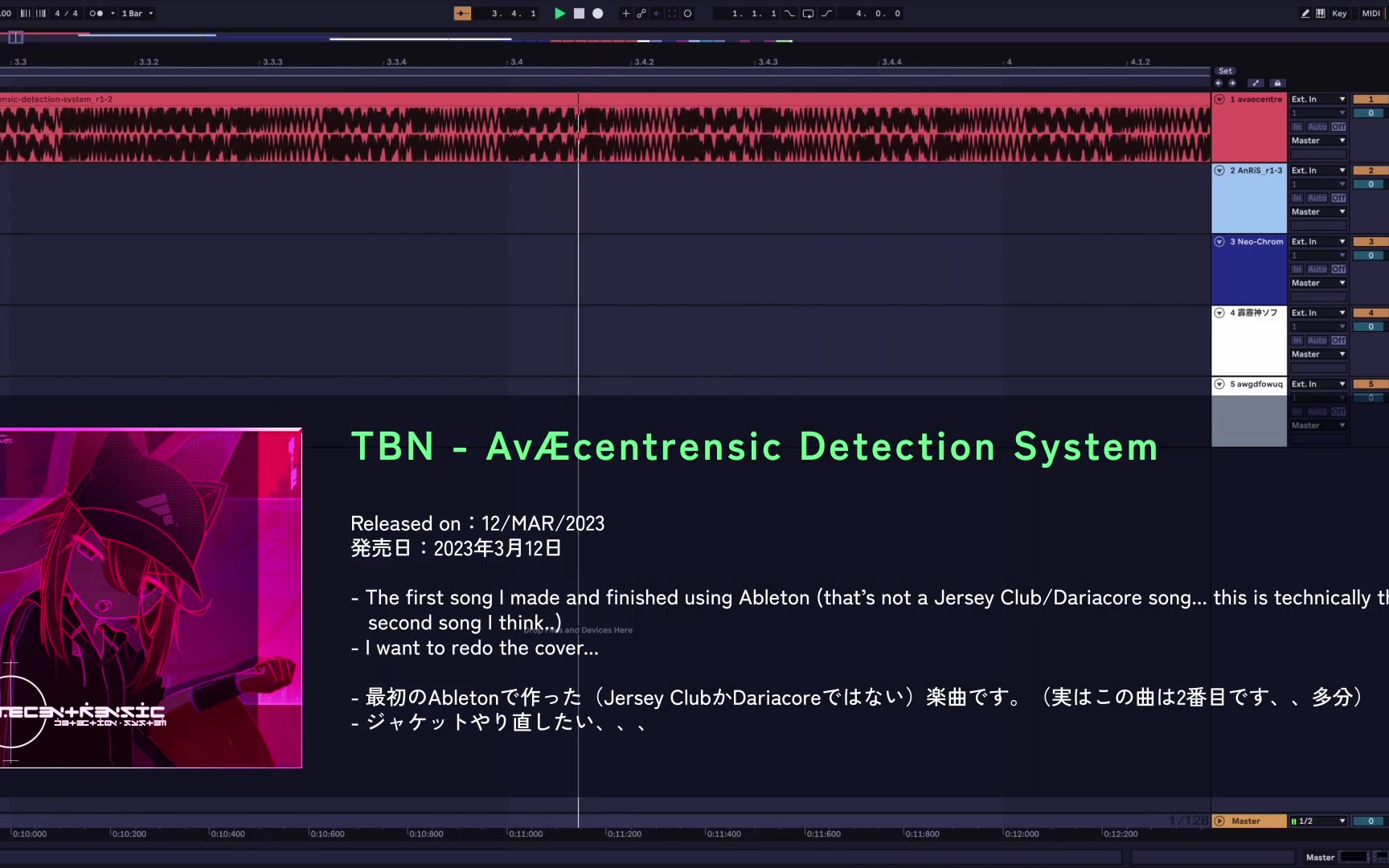The image size is (1389, 868).
Task: Toggle the Follow playback button
Action: point(462,14)
